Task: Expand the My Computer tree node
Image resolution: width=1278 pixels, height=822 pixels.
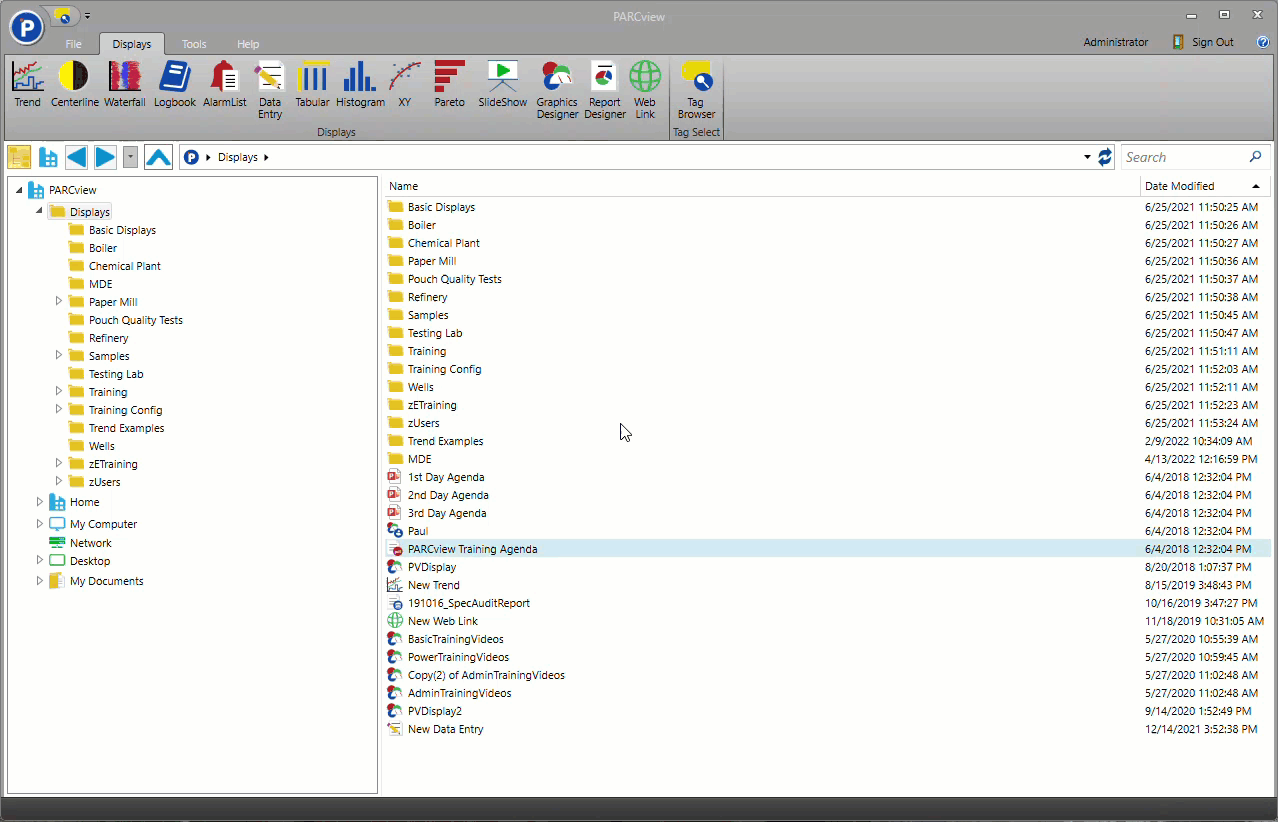Action: [x=39, y=523]
